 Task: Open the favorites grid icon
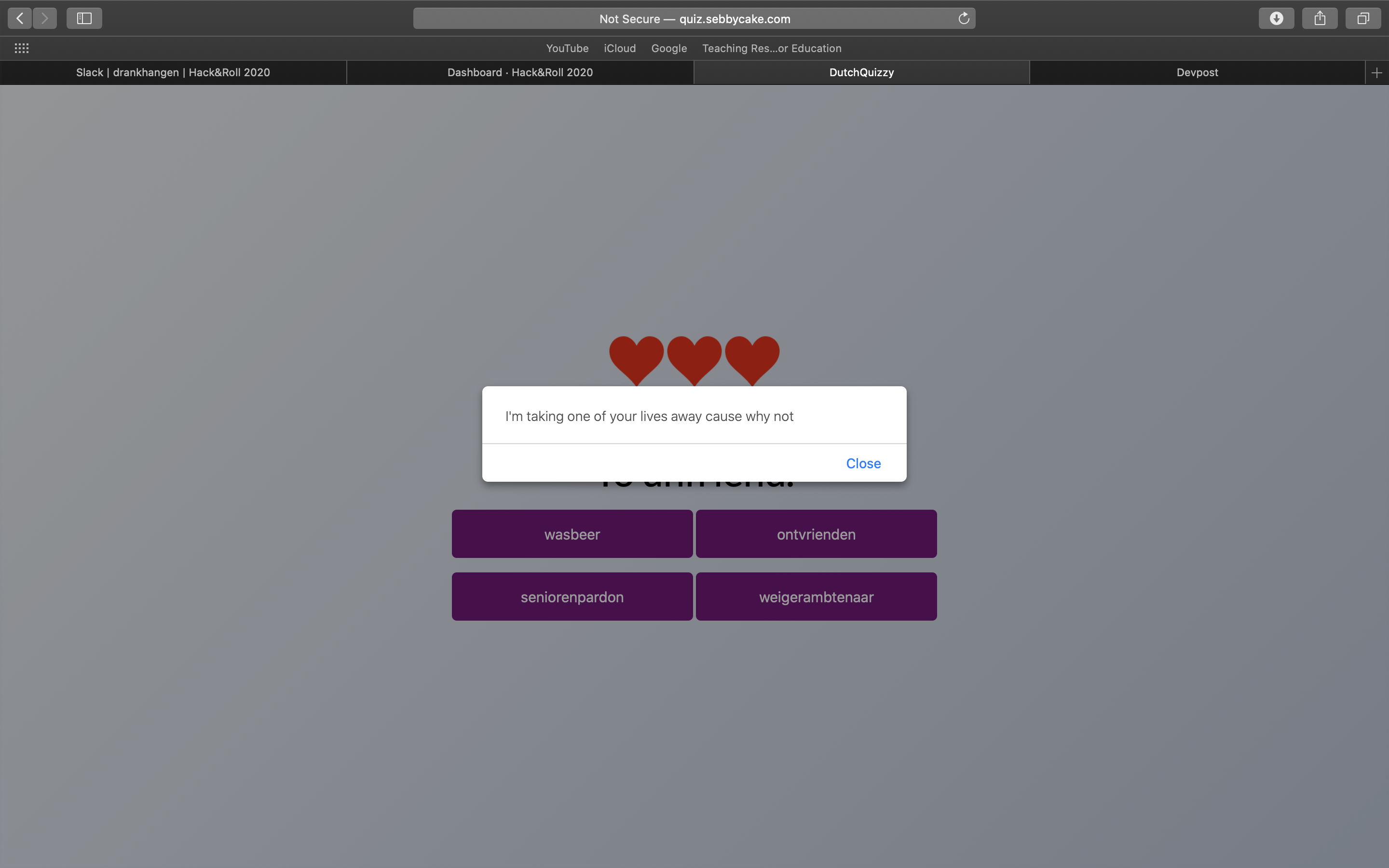tap(22, 48)
